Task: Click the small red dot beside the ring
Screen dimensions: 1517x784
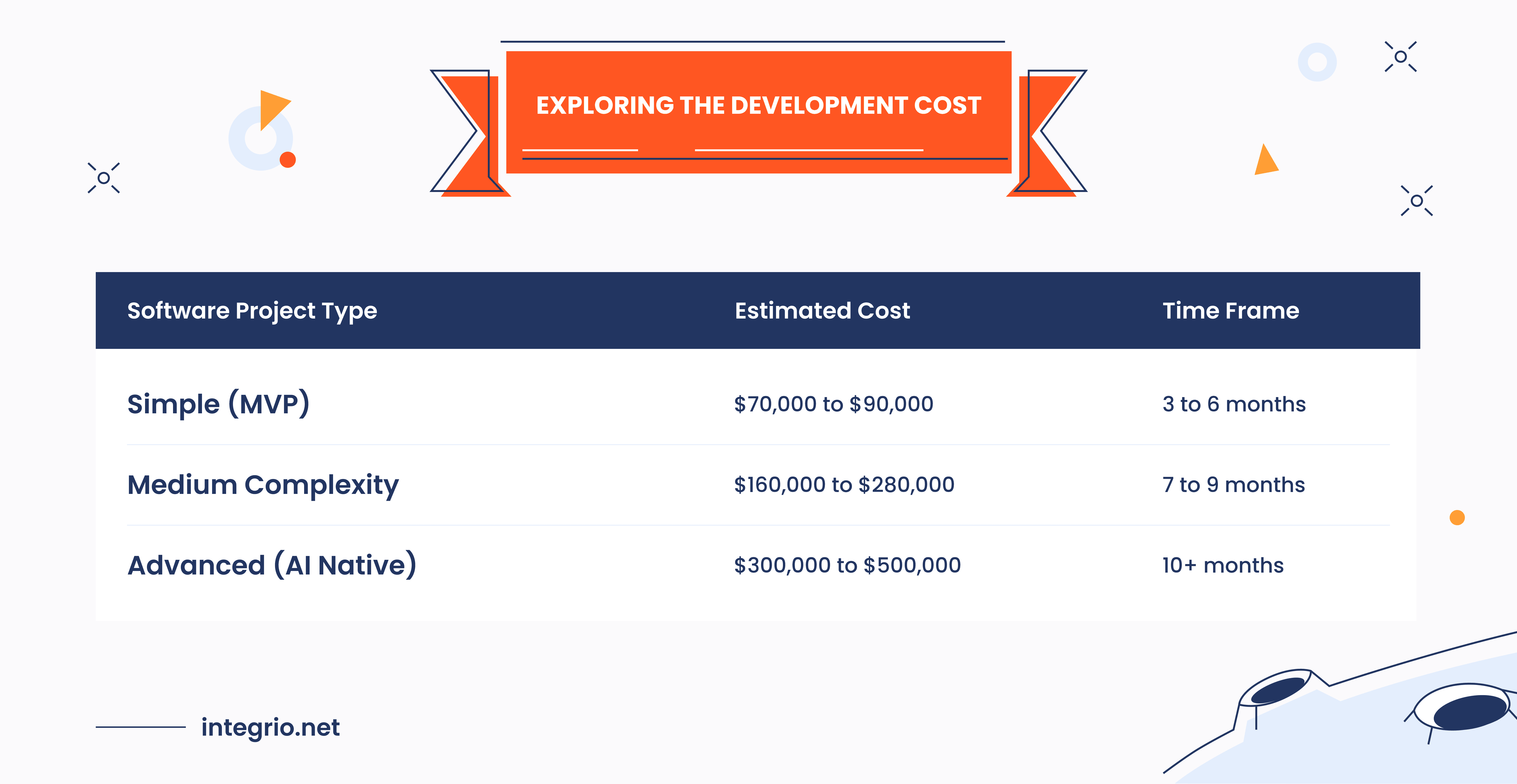Action: [x=287, y=160]
